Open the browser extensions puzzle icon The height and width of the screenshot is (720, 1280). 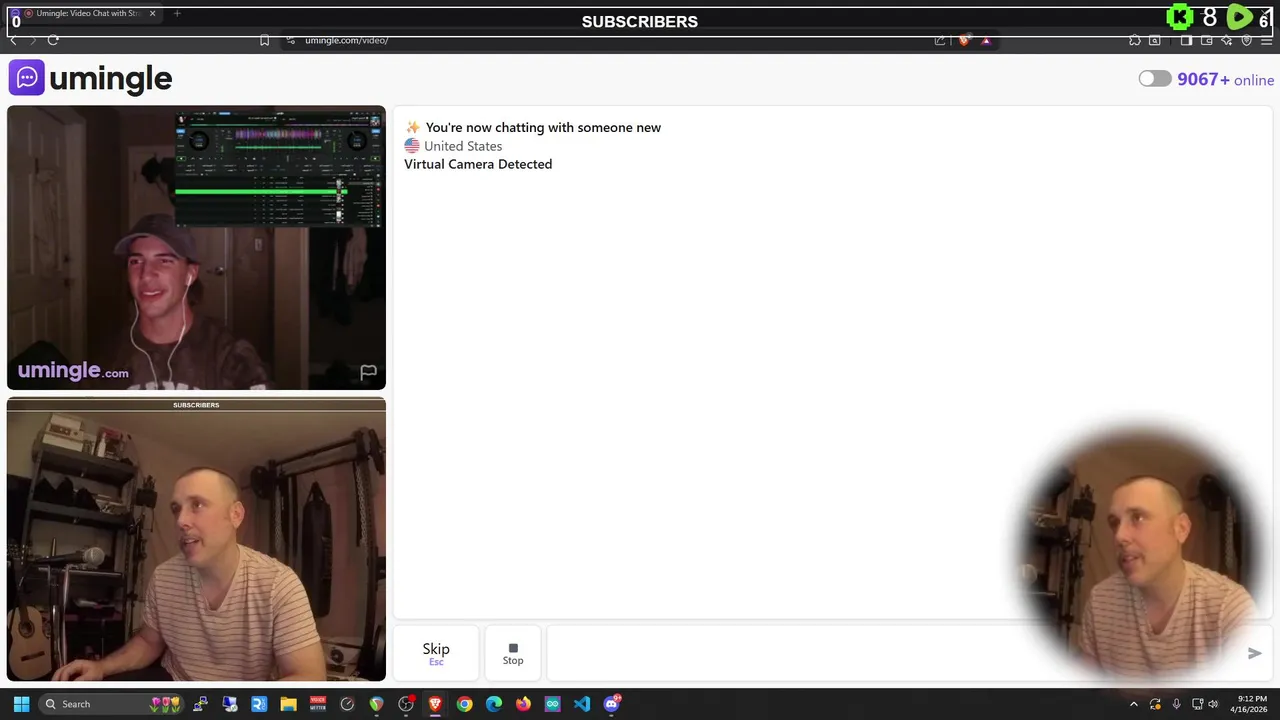click(1134, 40)
